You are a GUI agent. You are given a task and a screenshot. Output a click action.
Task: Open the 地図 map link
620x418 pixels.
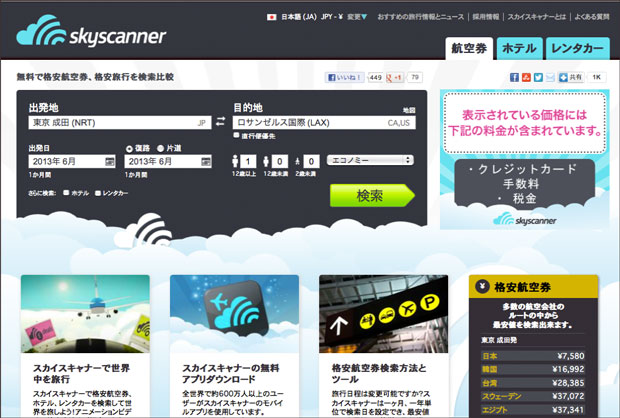(x=409, y=110)
